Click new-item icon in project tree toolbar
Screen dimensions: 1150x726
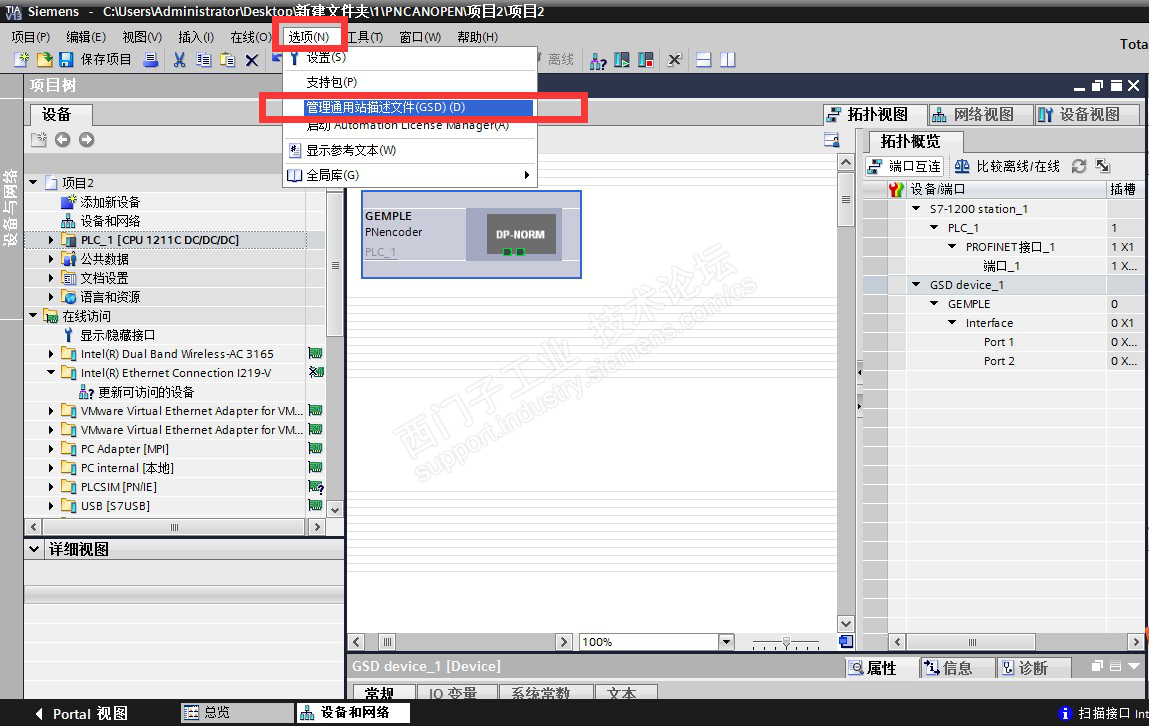[39, 139]
